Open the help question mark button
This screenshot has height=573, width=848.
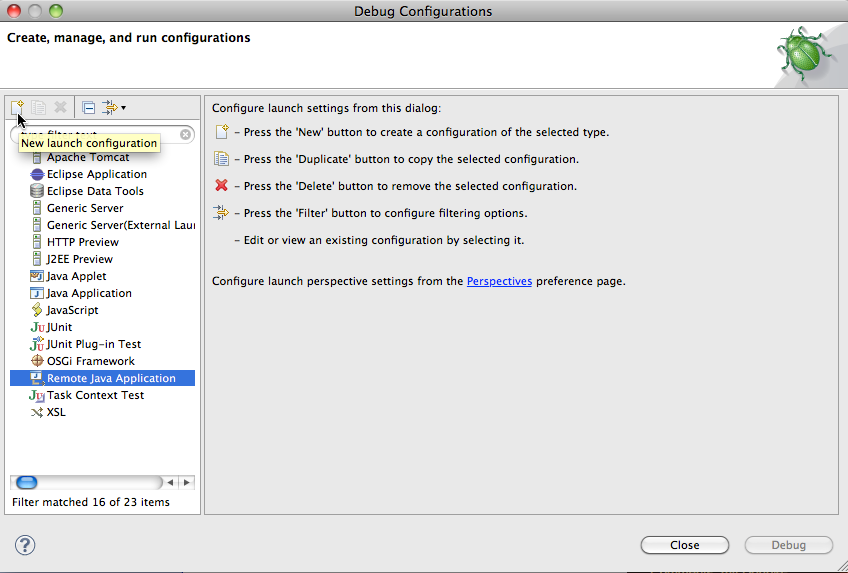pos(25,545)
